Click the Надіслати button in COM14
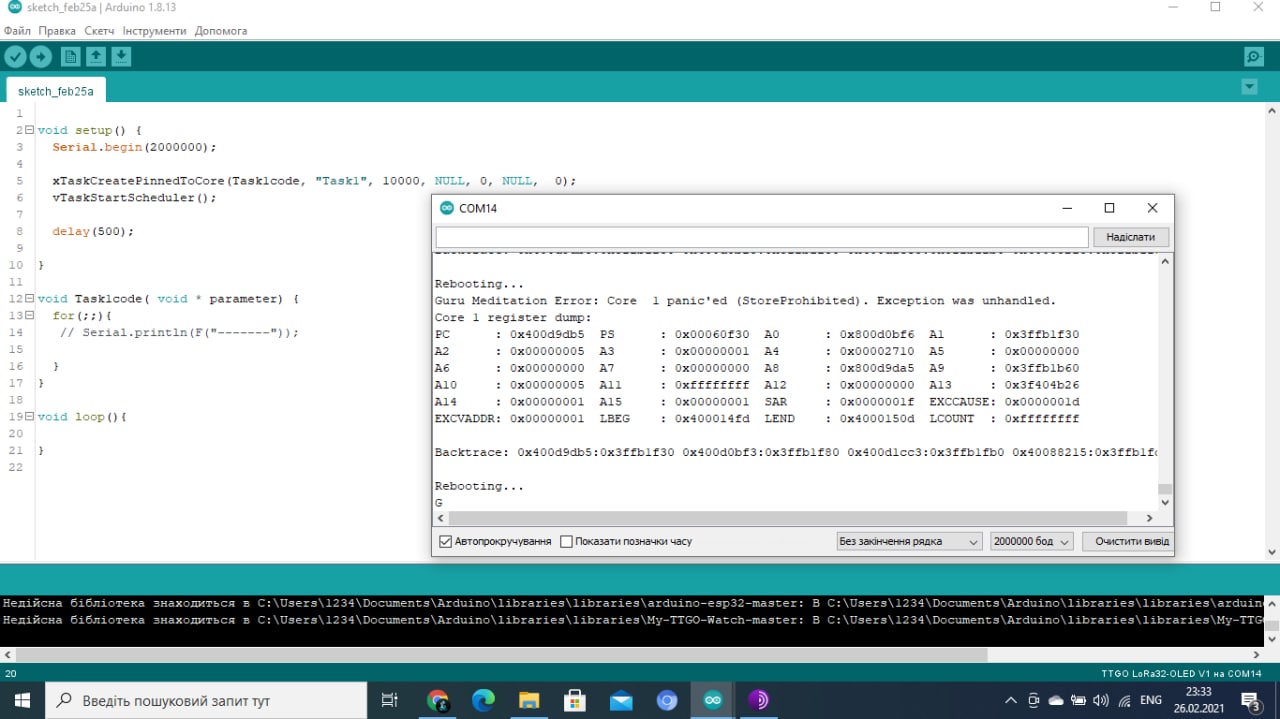The width and height of the screenshot is (1280, 719). pos(1131,237)
